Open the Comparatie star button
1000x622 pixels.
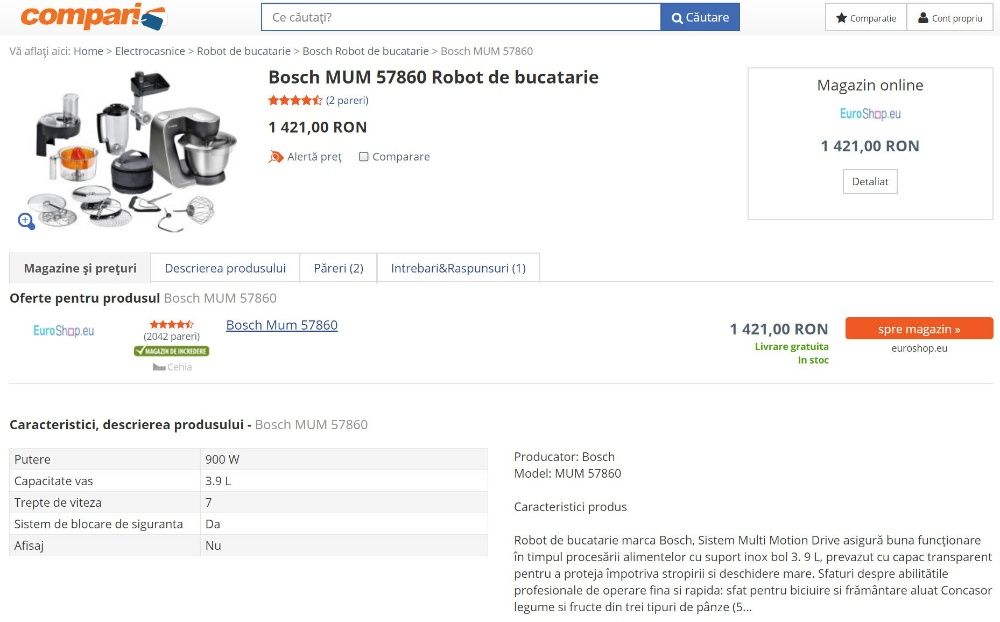click(865, 18)
